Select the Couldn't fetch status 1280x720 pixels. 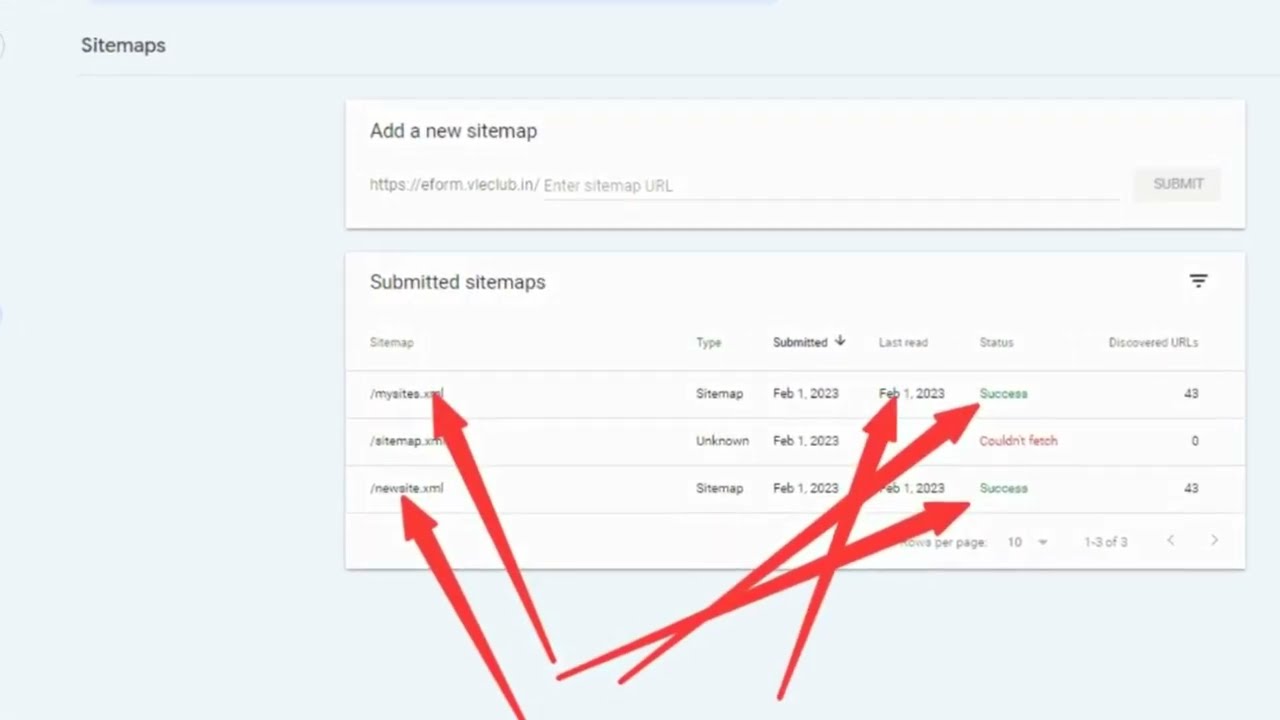coord(1018,441)
